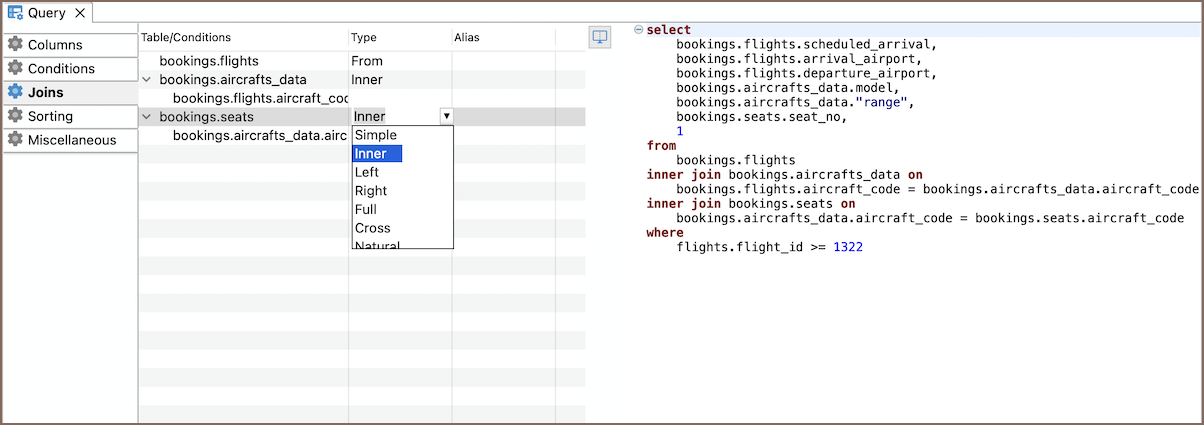Open the join type dropdown arrow
The height and width of the screenshot is (425, 1204).
[x=446, y=117]
